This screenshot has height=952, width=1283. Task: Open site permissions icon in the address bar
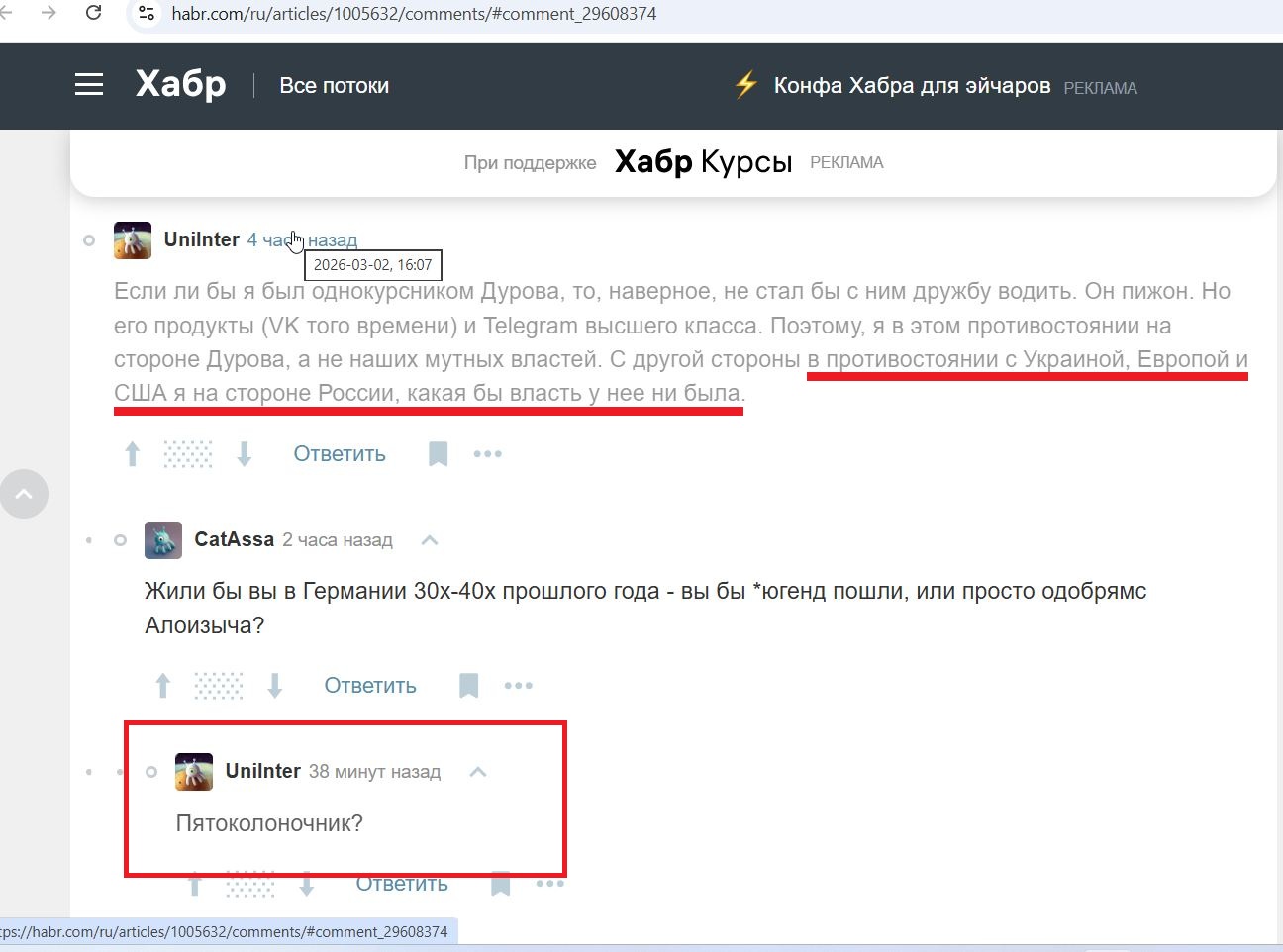coord(145,14)
